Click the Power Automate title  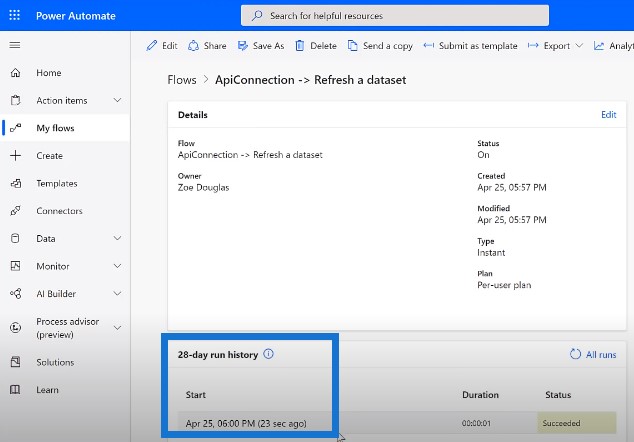76,16
